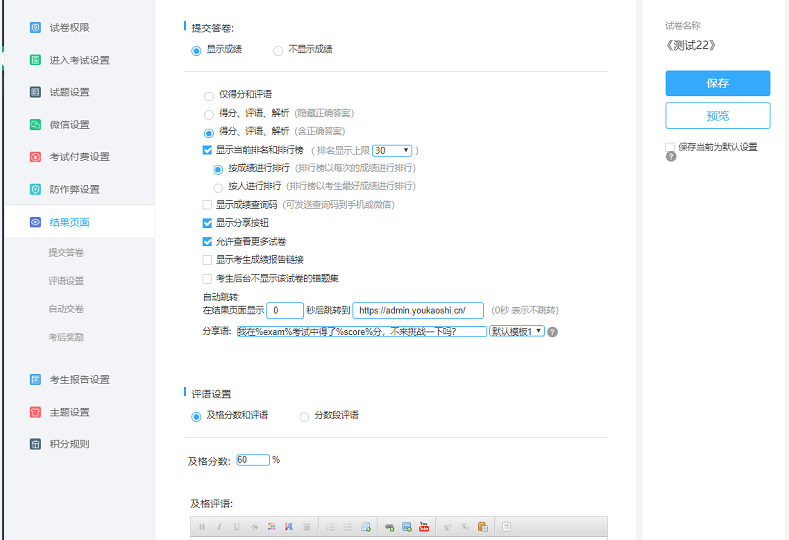Select 得分、评语、解析 (含正确答案) option
The image size is (789, 540).
(209, 133)
